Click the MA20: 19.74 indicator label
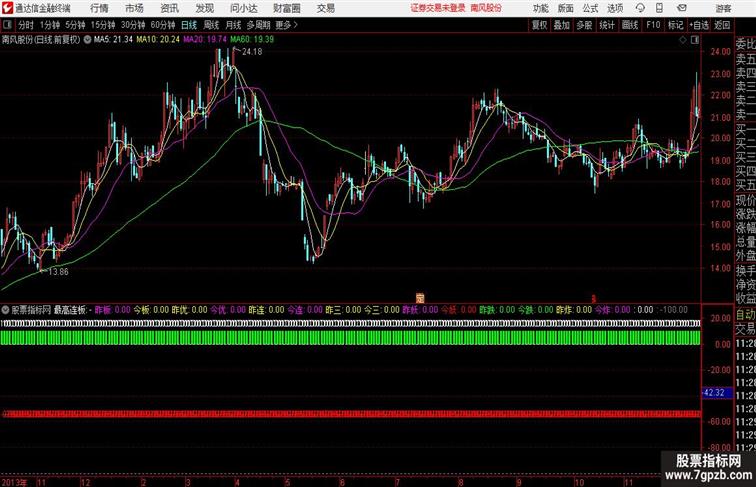This screenshot has width=756, height=487. point(205,40)
